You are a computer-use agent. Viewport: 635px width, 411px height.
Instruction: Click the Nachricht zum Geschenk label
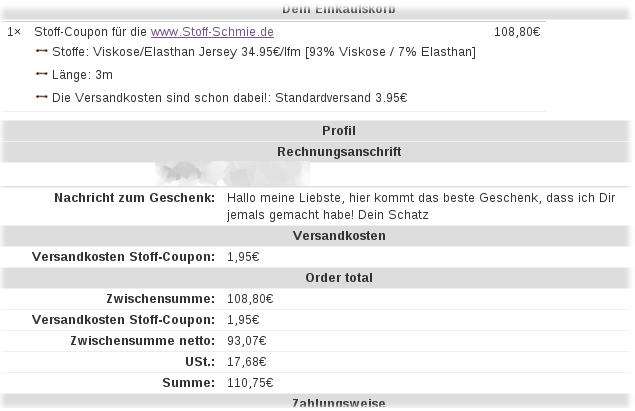click(x=134, y=198)
